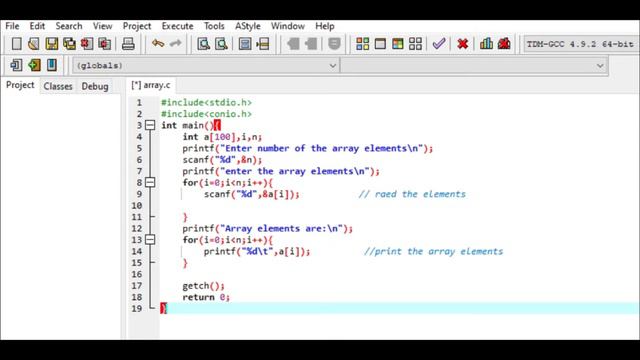Stop execution with the red X icon
Screen dimensions: 640x360
click(x=462, y=44)
